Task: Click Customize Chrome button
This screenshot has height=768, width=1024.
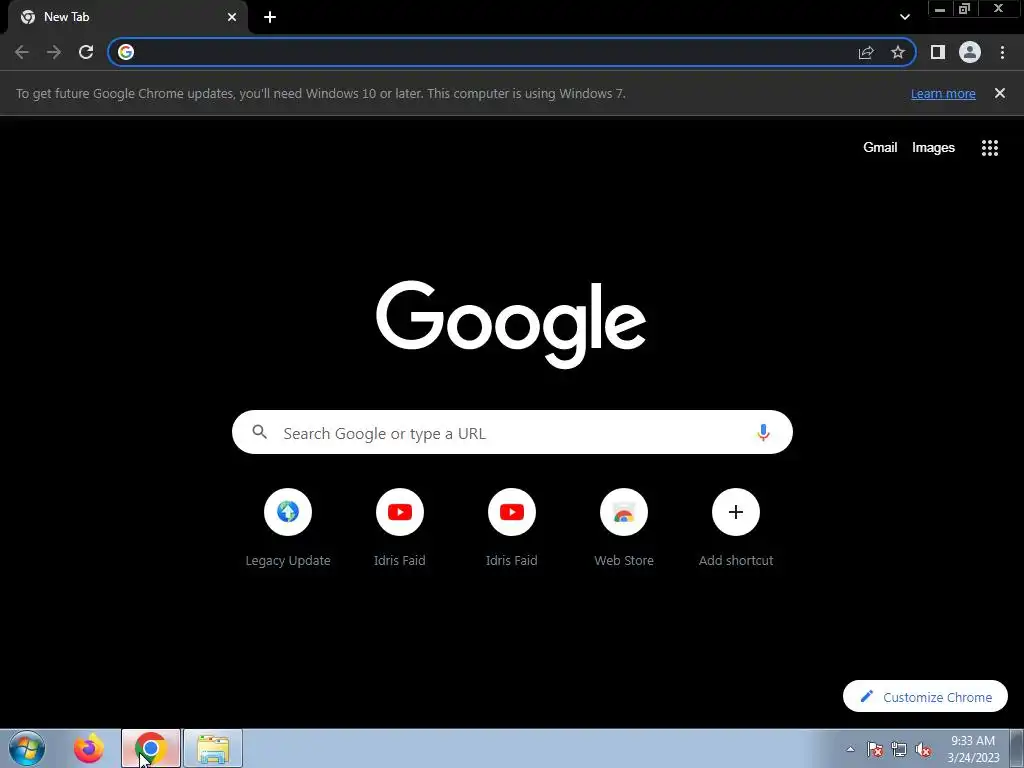Action: point(925,696)
